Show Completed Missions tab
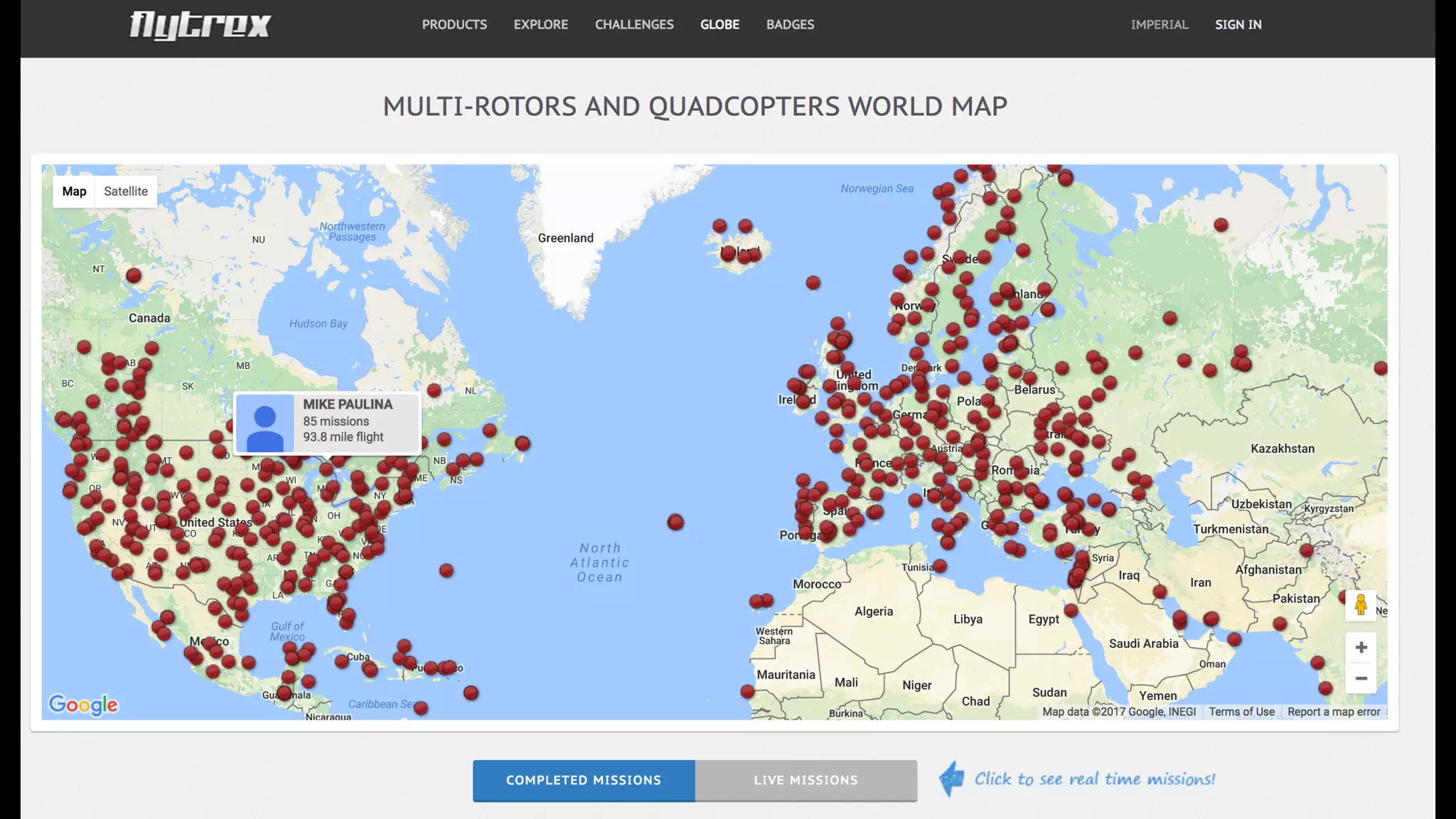 [x=584, y=780]
